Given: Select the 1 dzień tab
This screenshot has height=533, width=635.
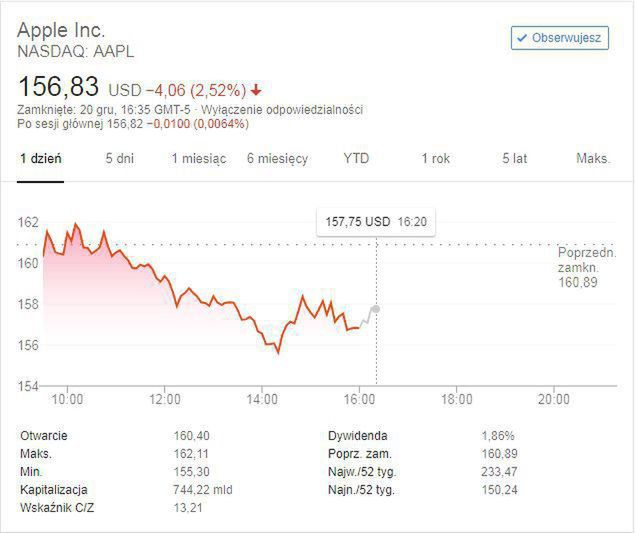Looking at the screenshot, I should coord(41,159).
